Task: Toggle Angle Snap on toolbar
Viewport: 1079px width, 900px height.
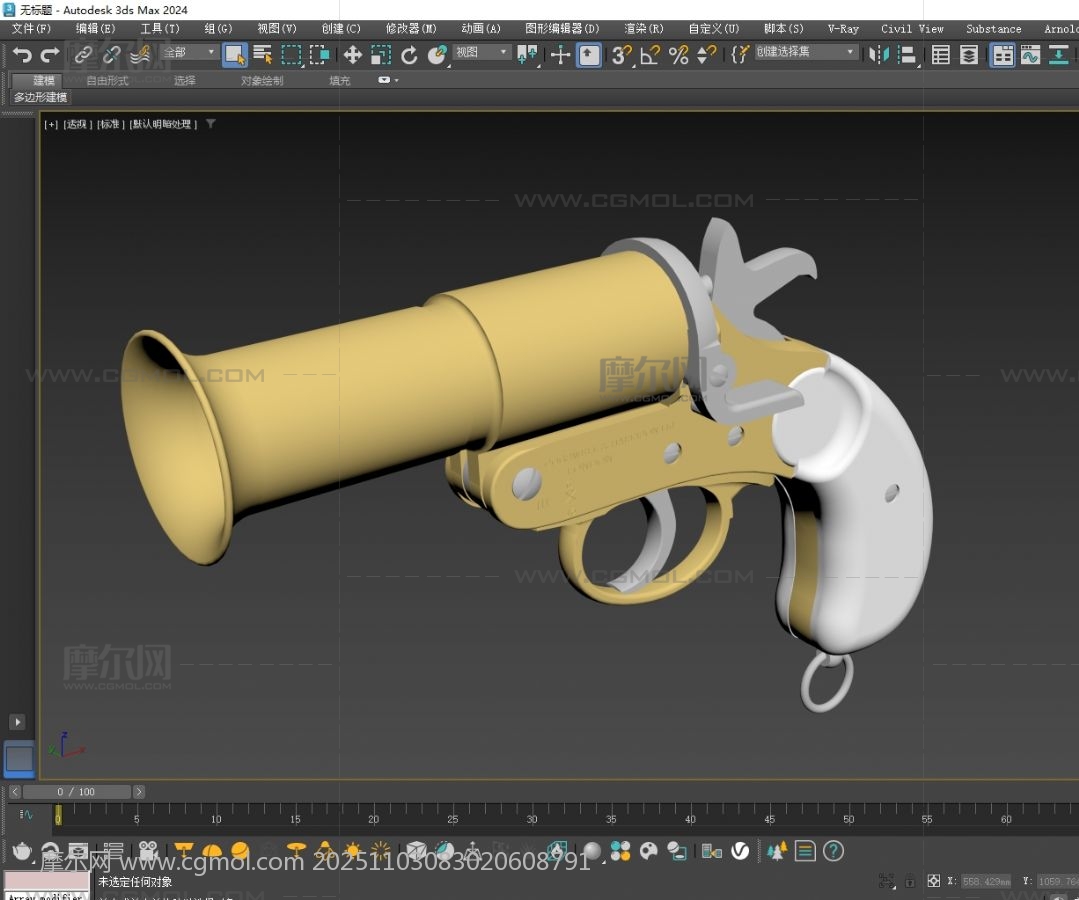Action: pyautogui.click(x=650, y=55)
